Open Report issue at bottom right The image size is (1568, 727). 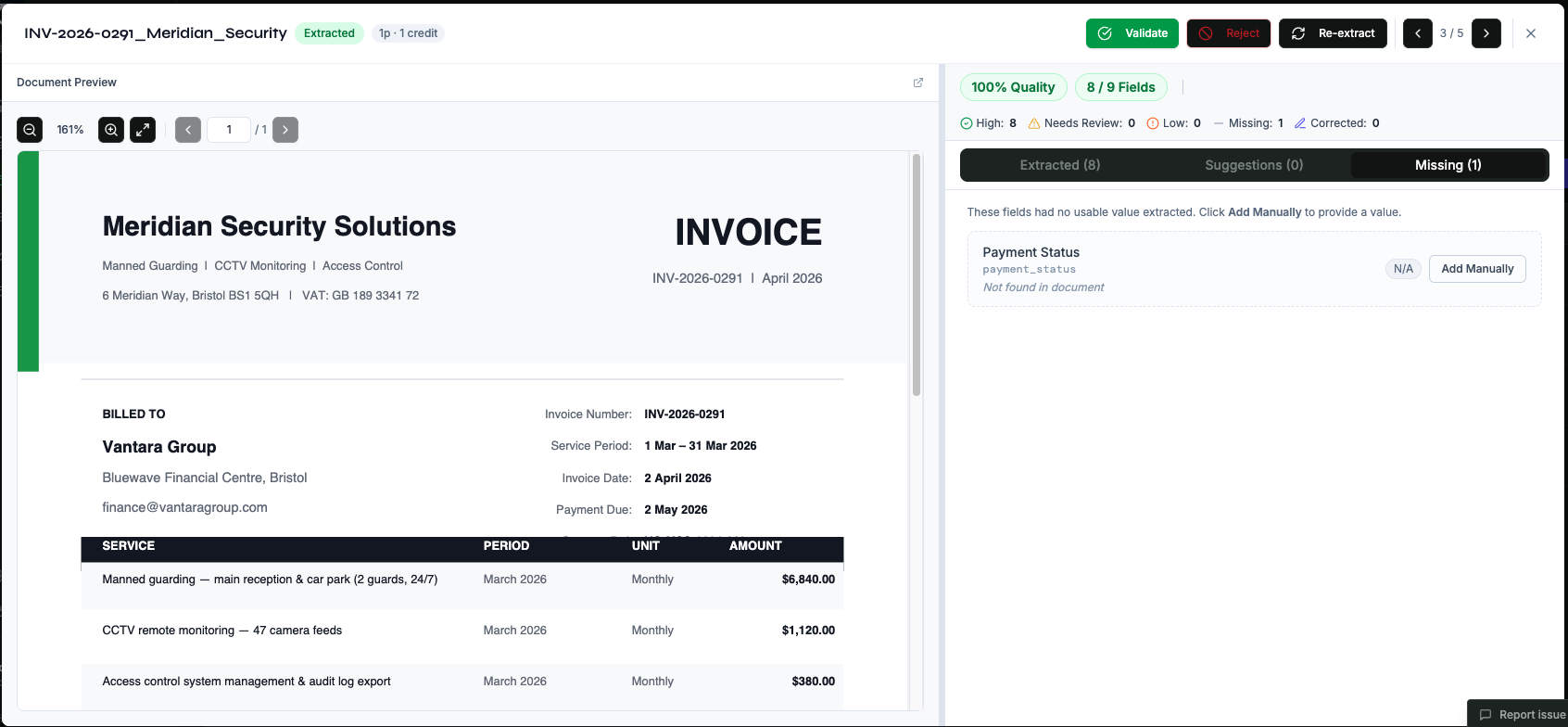[1520, 714]
